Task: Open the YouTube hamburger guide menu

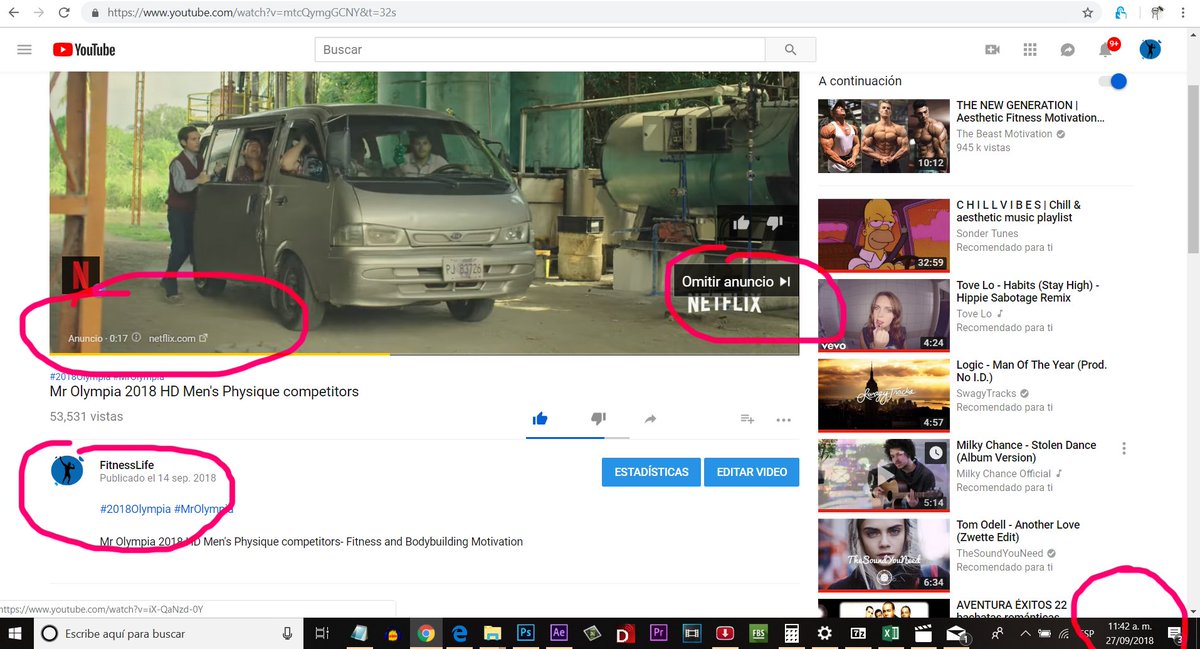Action: point(25,49)
